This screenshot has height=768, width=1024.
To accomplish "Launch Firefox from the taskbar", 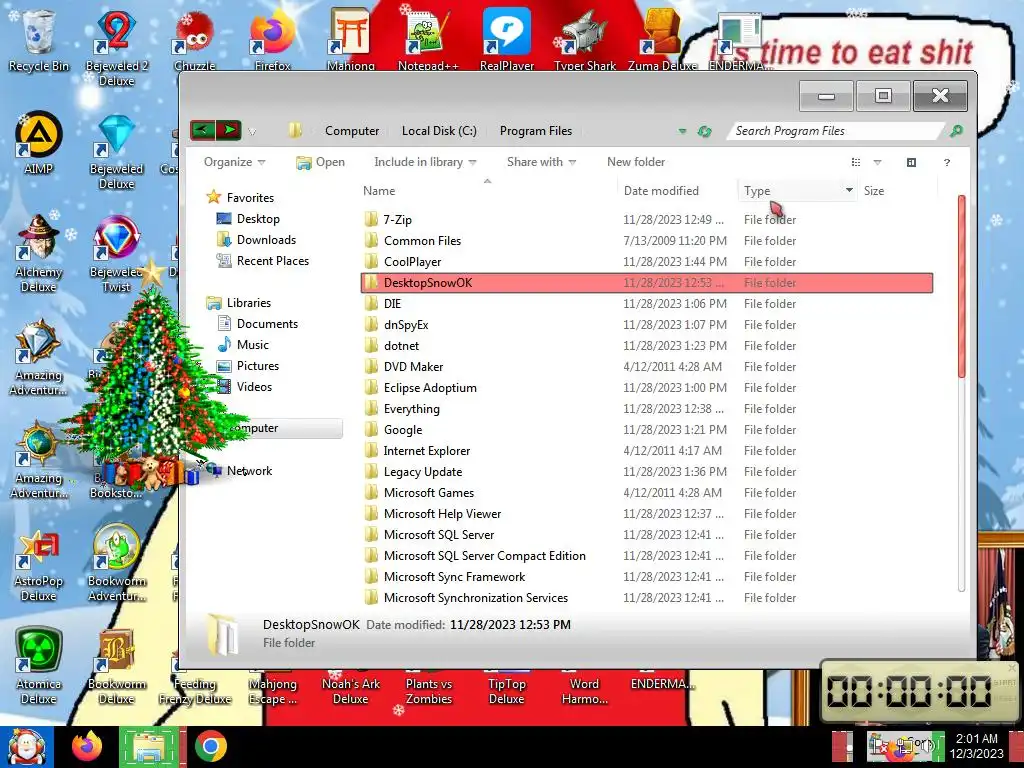I will click(87, 746).
